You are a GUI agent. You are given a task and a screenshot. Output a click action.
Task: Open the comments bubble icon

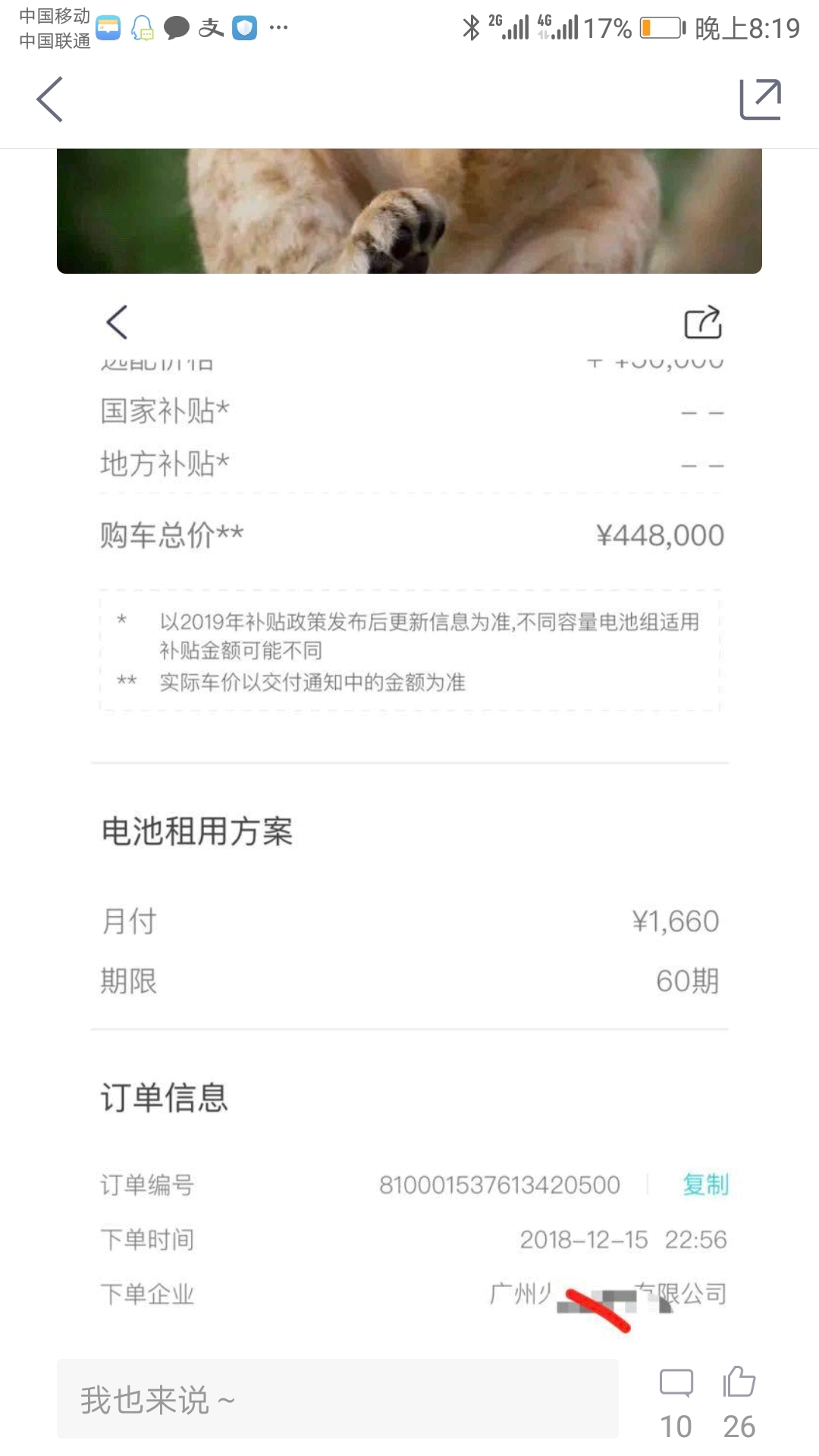pos(676,1383)
